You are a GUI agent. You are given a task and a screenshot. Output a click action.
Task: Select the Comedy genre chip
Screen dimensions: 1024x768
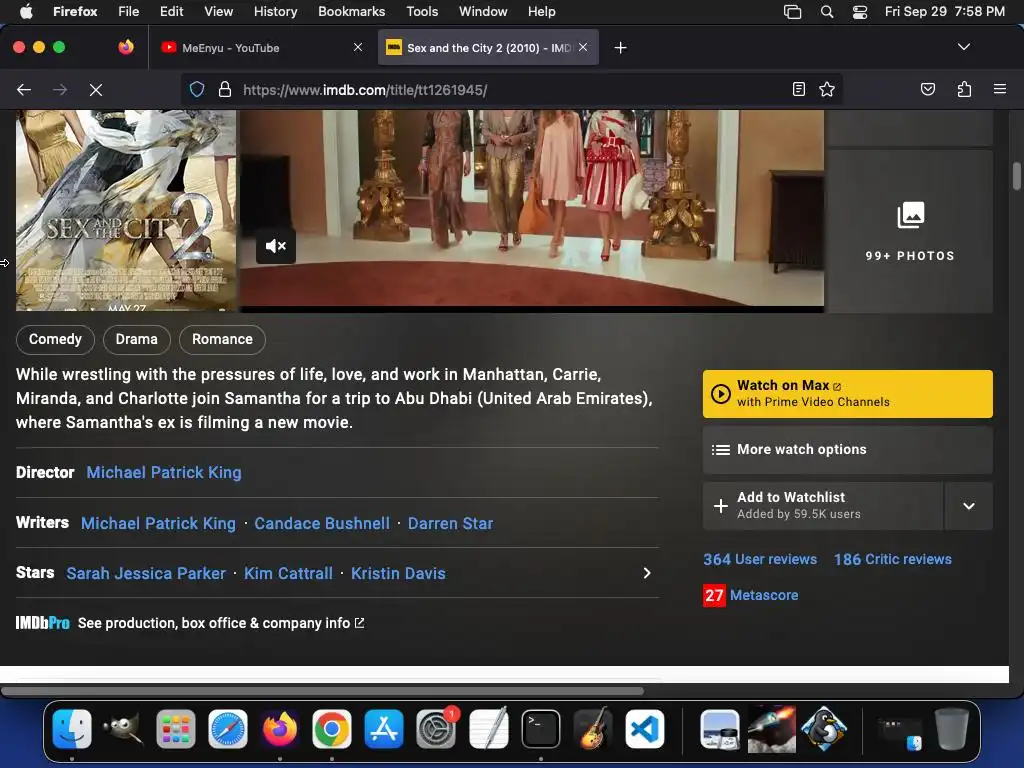(55, 340)
